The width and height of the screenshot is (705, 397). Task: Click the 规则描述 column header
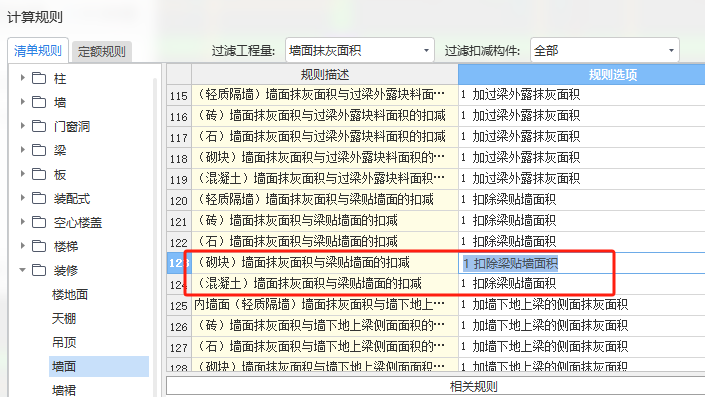(x=325, y=74)
